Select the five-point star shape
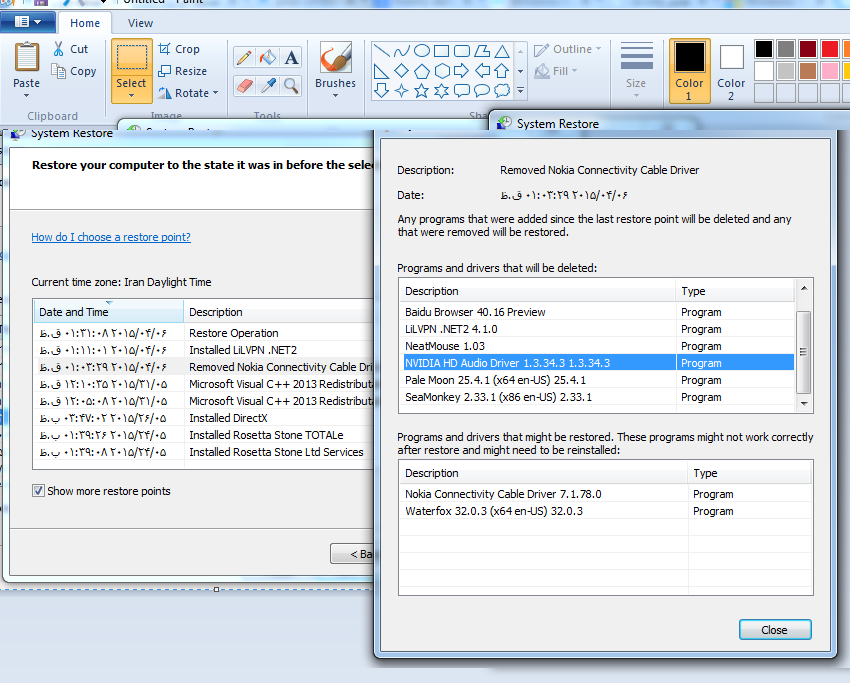The image size is (850, 683). (x=421, y=90)
